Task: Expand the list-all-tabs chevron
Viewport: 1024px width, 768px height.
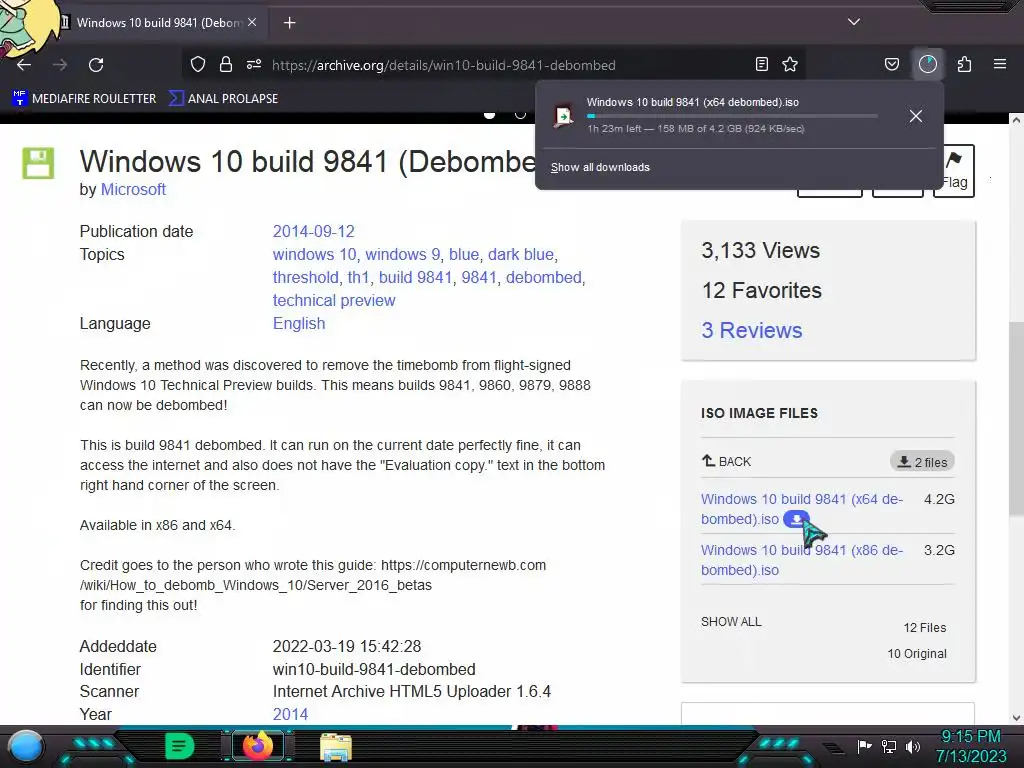Action: pos(854,22)
